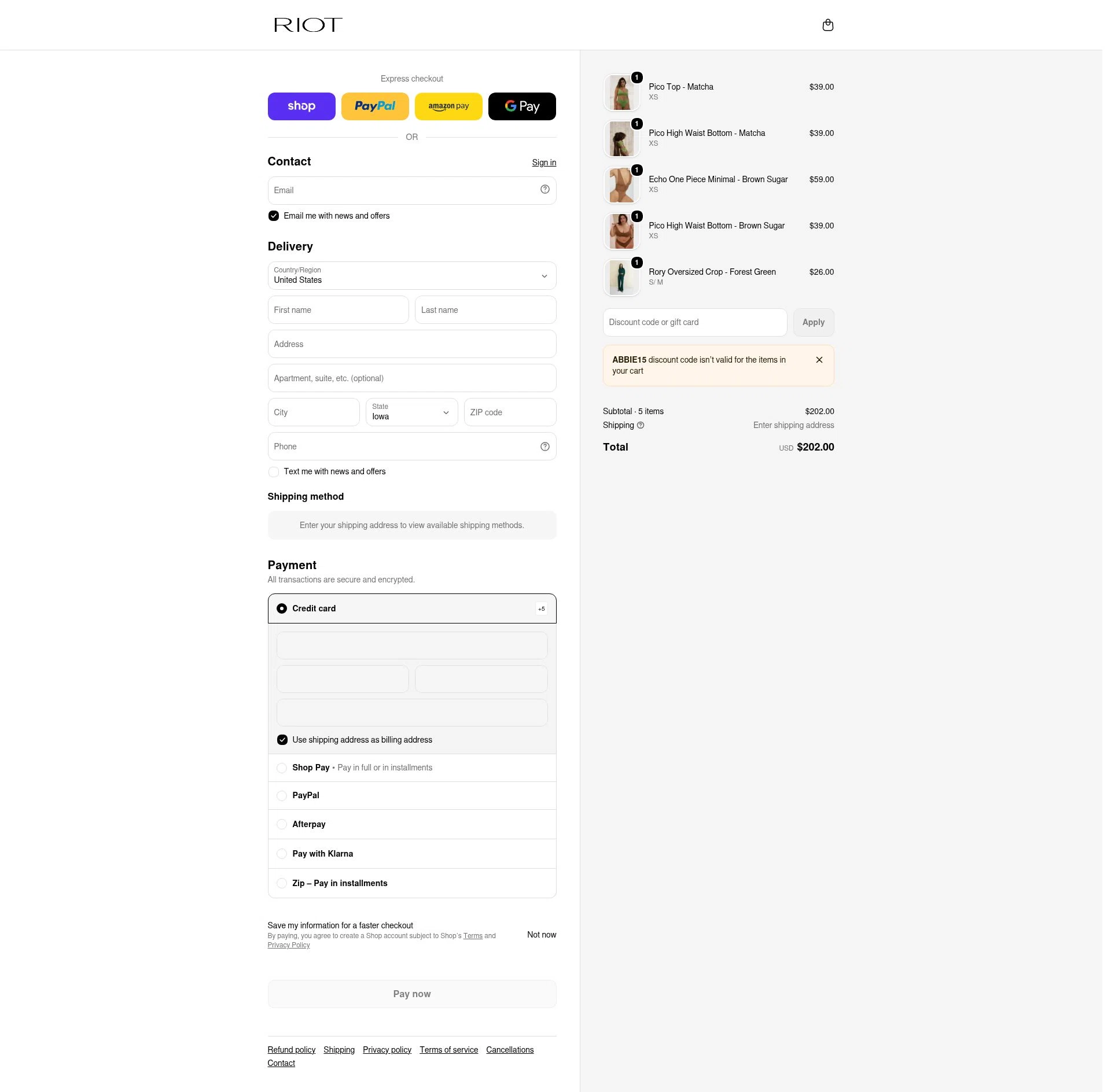Click the Pico Top Matcha product thumbnail

pyautogui.click(x=621, y=93)
